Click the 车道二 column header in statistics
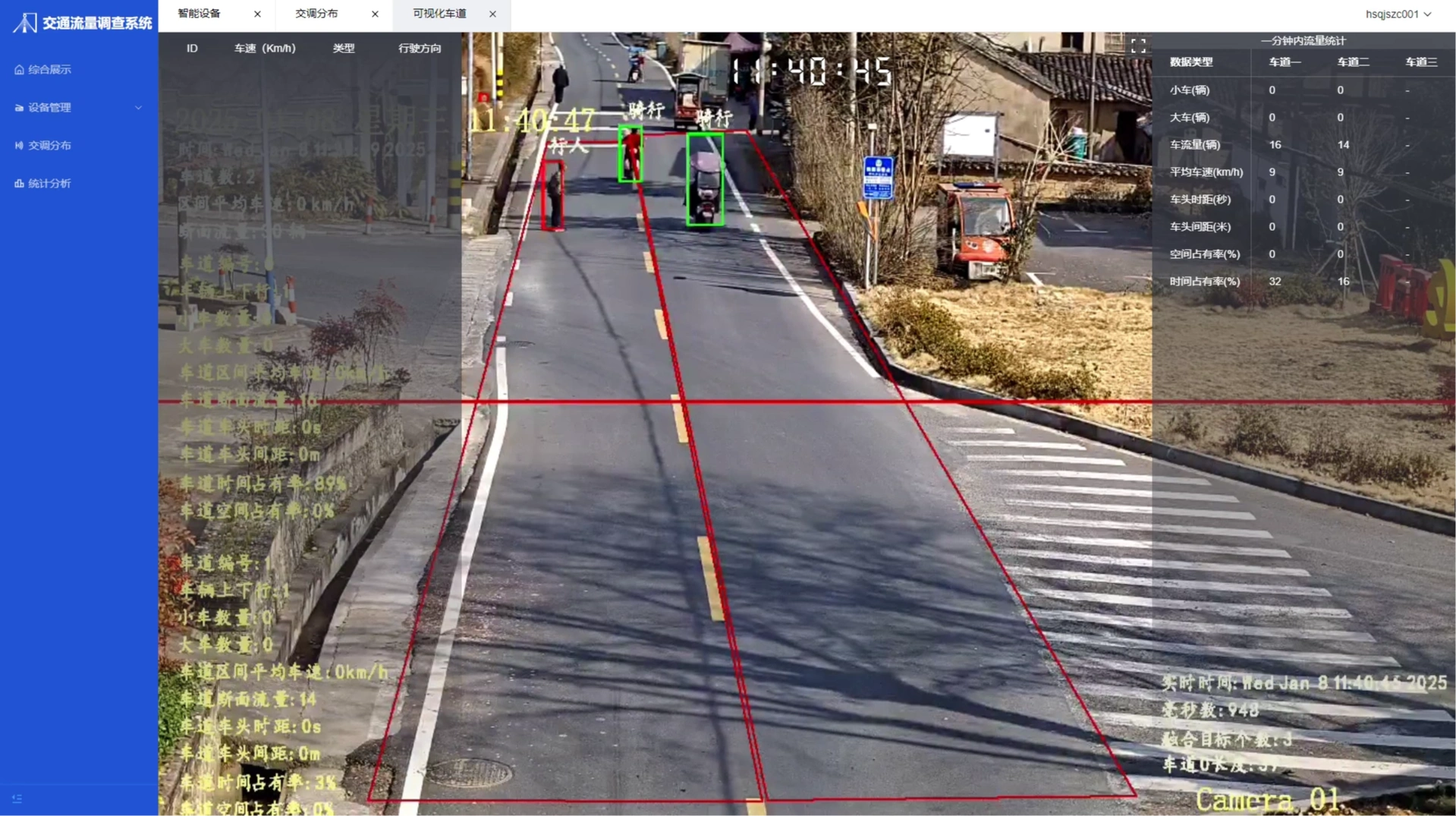The width and height of the screenshot is (1456, 816). click(x=1352, y=62)
